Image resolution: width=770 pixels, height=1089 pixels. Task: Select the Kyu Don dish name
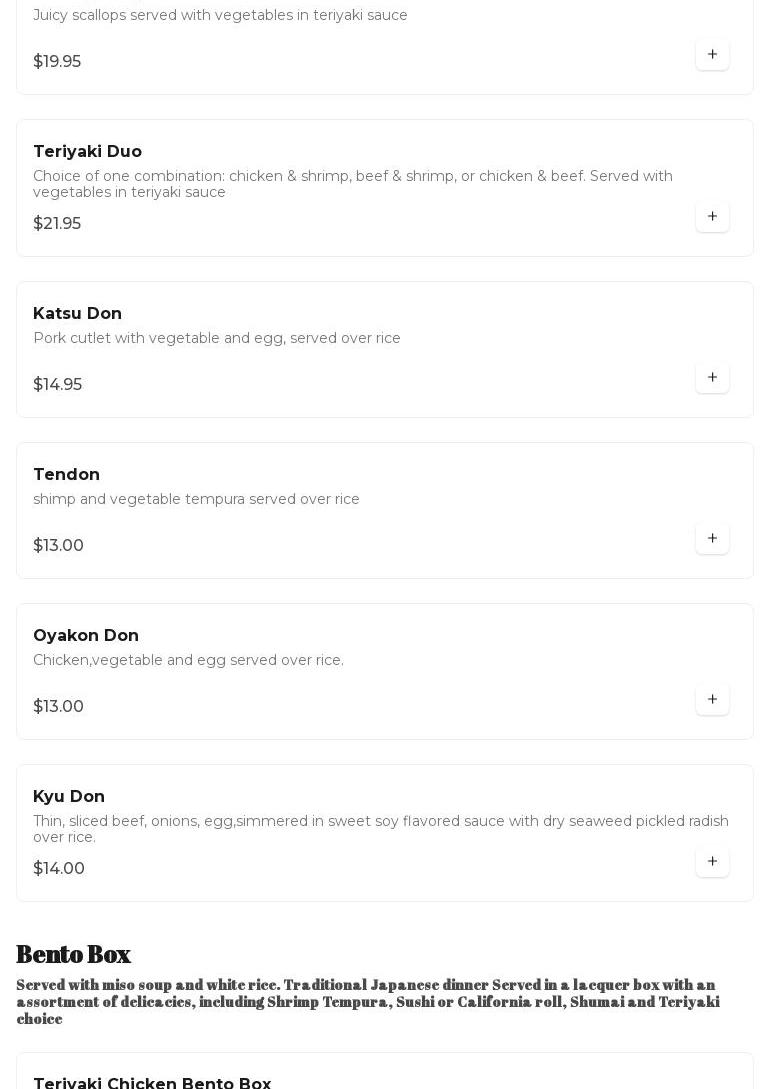point(69,797)
